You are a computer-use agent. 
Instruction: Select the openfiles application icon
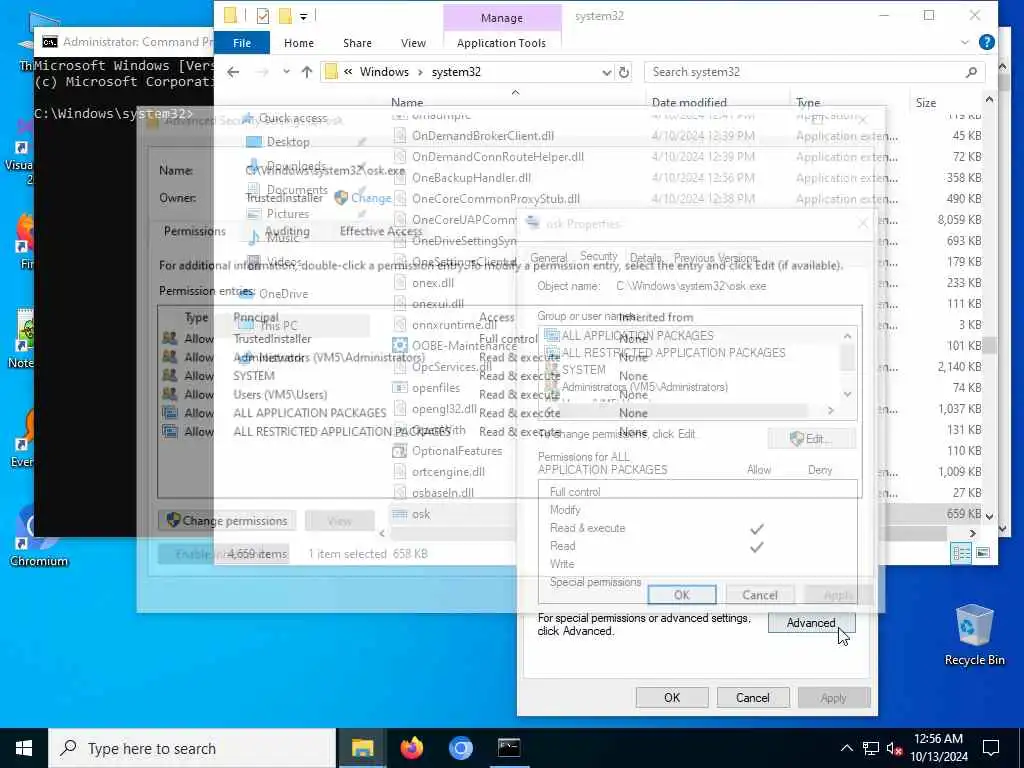[x=400, y=388]
